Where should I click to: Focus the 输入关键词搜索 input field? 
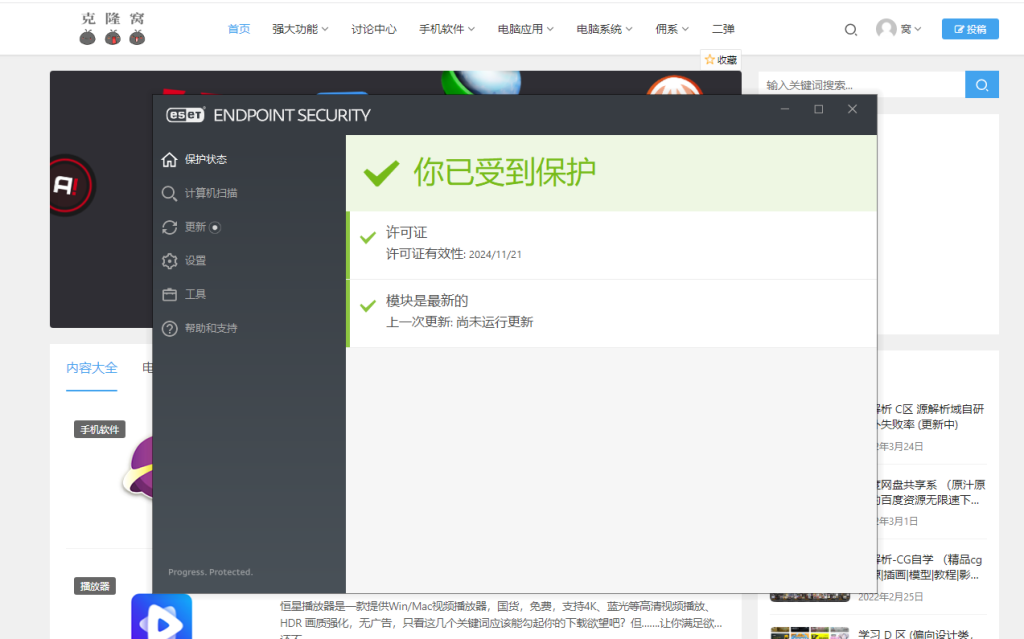click(x=861, y=85)
